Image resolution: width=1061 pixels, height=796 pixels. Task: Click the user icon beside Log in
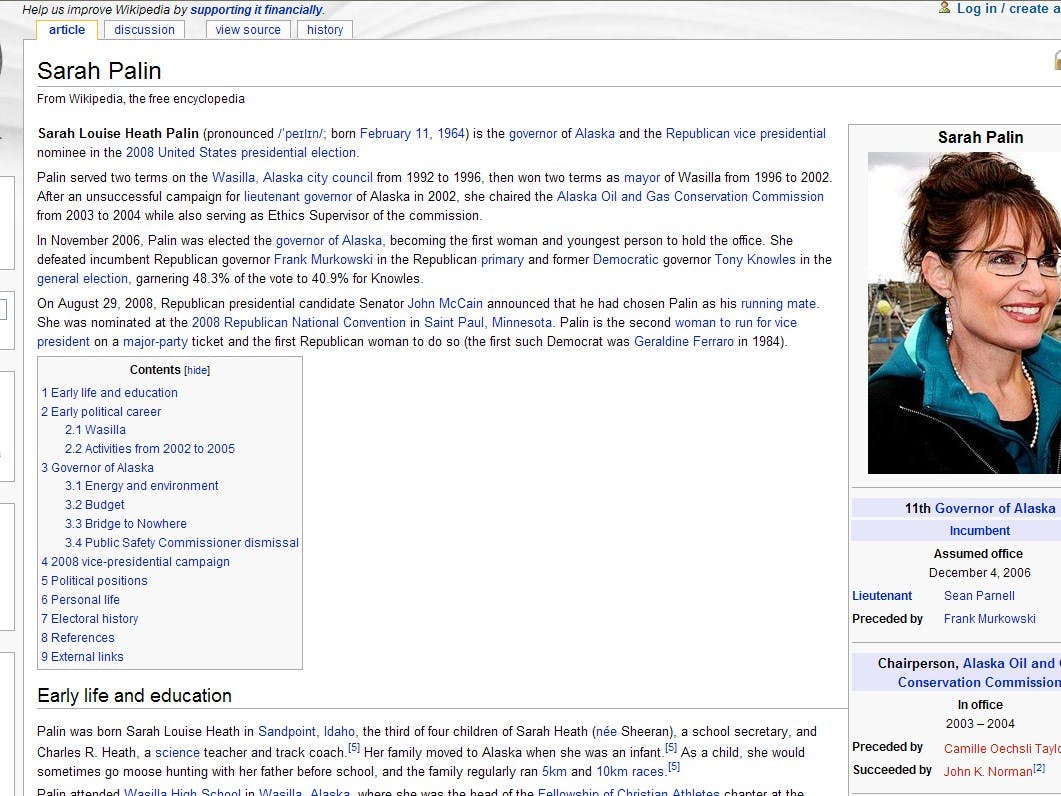945,8
